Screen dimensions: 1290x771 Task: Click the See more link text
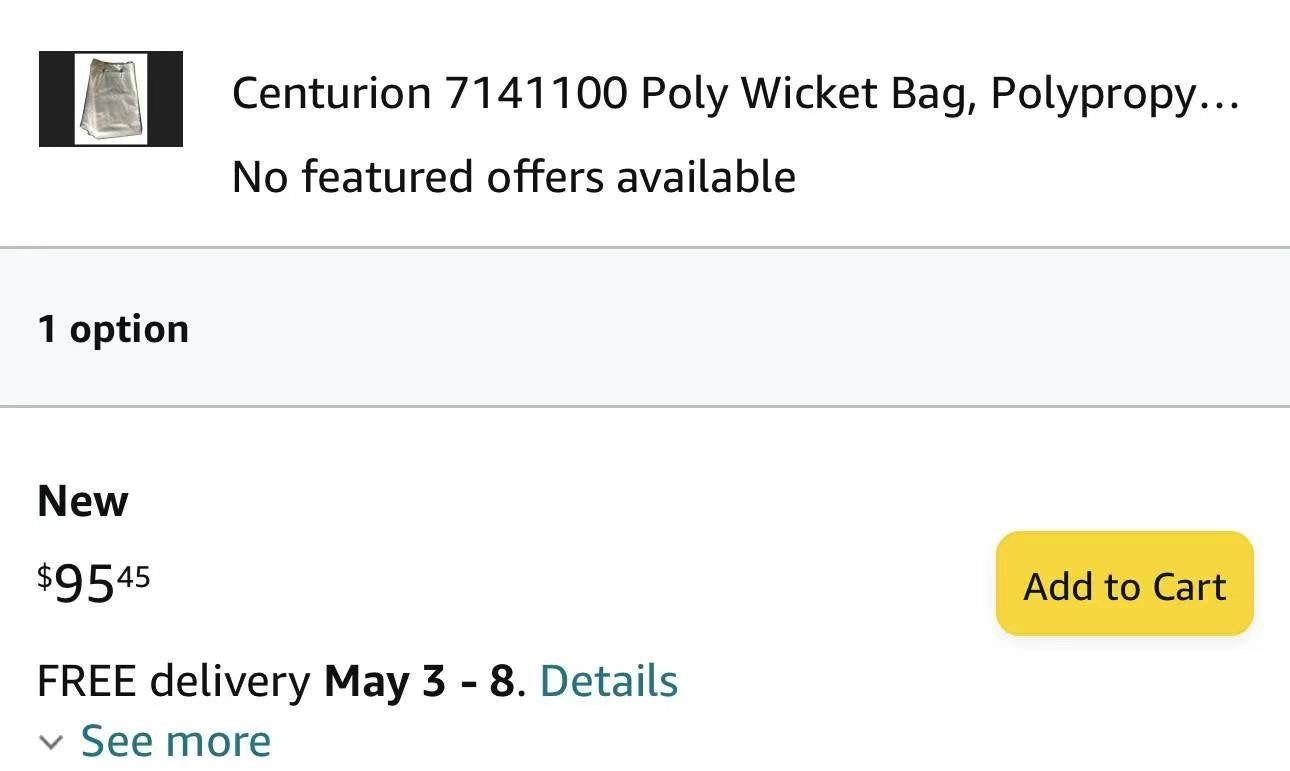click(175, 742)
